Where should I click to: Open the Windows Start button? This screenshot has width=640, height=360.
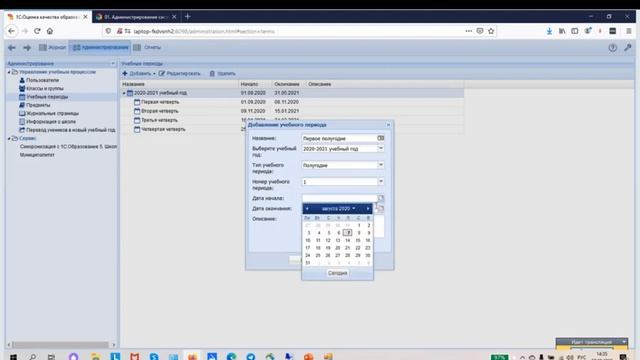click(x=13, y=357)
